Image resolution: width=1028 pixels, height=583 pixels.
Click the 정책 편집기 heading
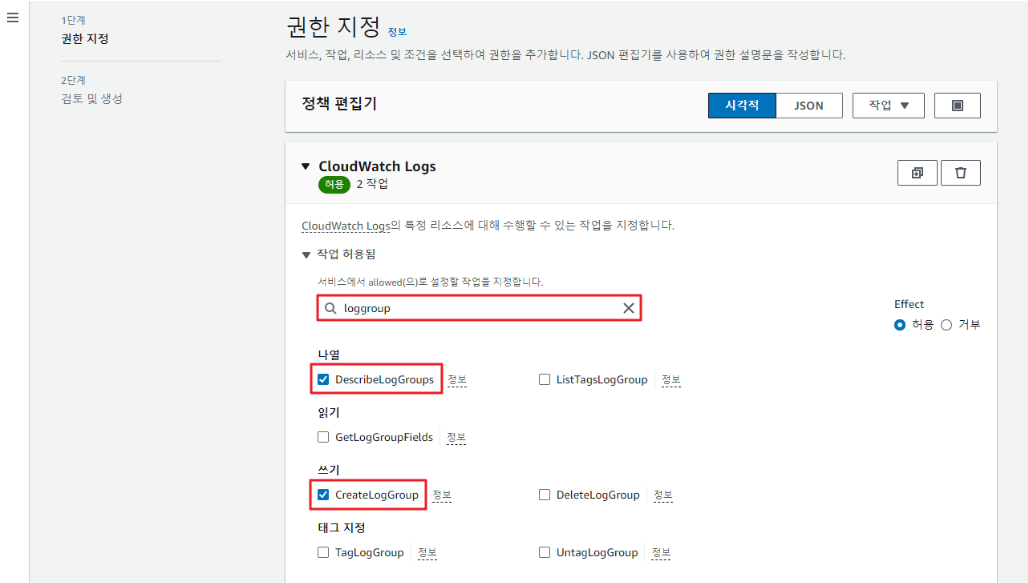click(339, 104)
